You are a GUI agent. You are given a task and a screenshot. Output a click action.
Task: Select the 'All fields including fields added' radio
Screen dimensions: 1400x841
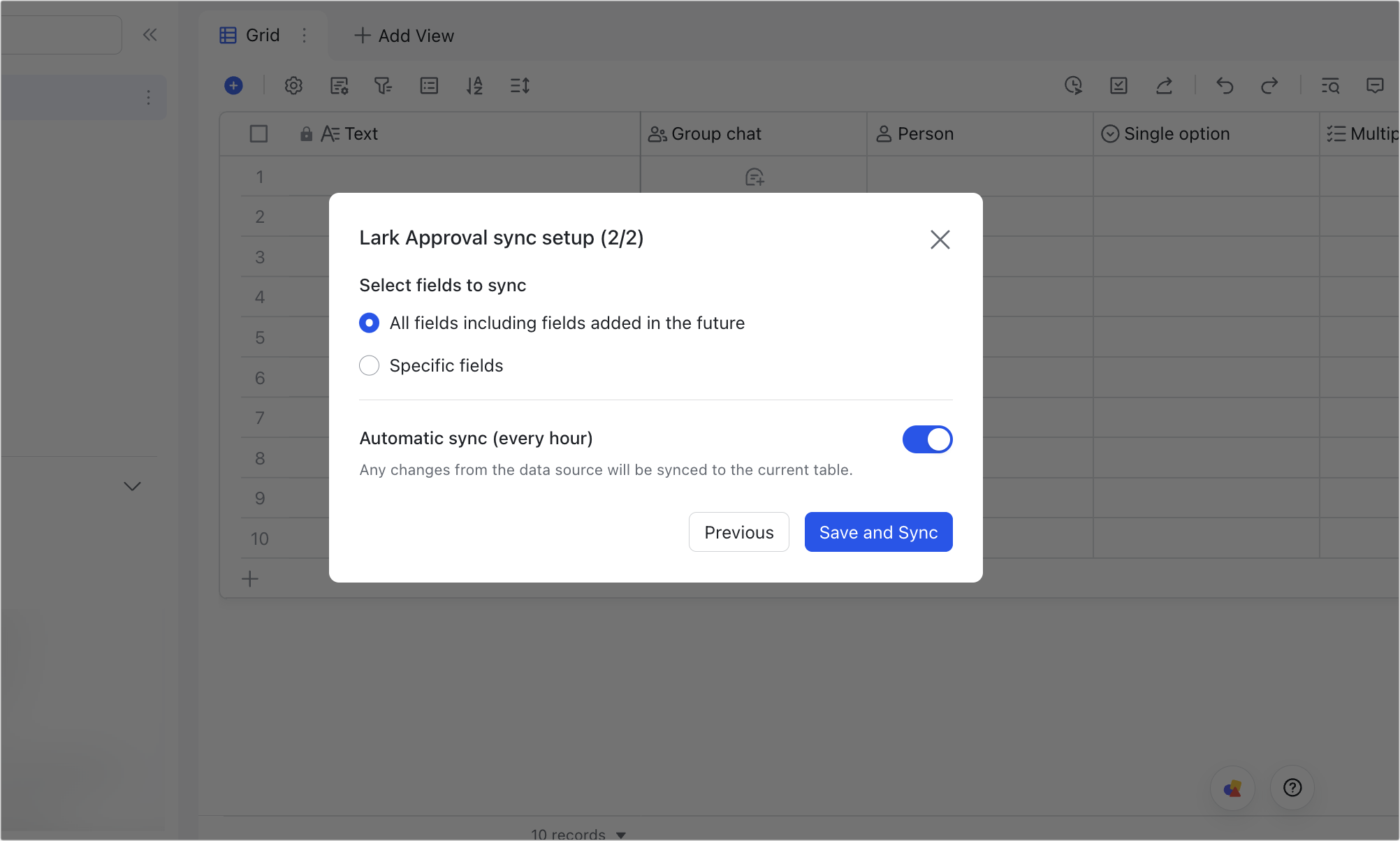pos(369,323)
